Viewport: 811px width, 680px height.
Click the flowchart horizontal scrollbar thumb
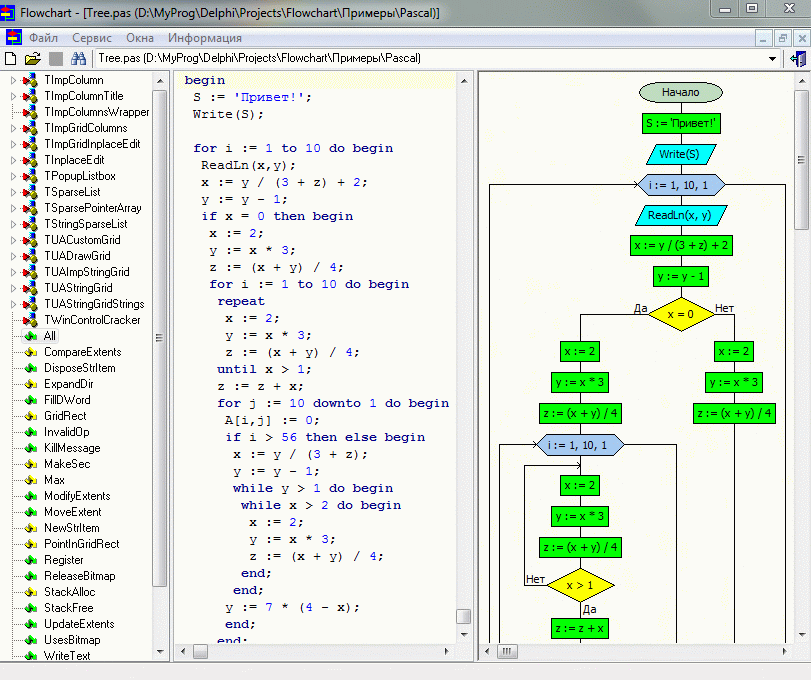tap(509, 651)
